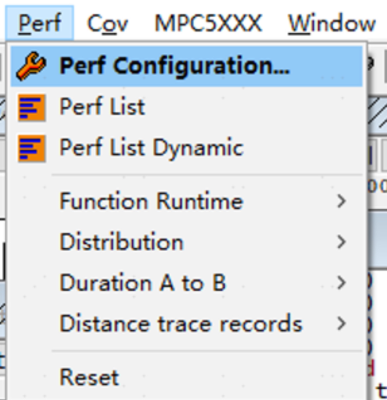387x400 pixels.
Task: Select Reset in the Perf menu
Action: [x=187, y=377]
